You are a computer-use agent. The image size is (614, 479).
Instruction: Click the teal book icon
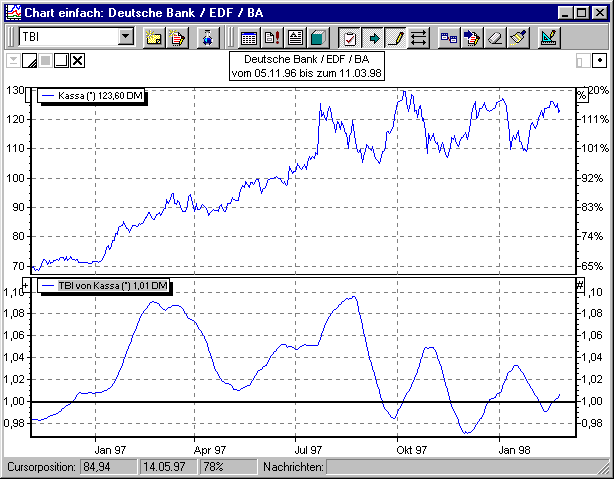tap(317, 38)
